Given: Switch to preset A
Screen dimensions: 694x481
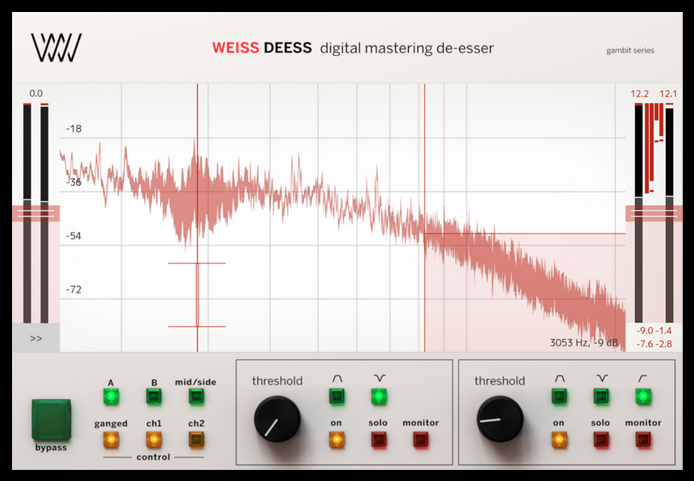Looking at the screenshot, I should [111, 397].
